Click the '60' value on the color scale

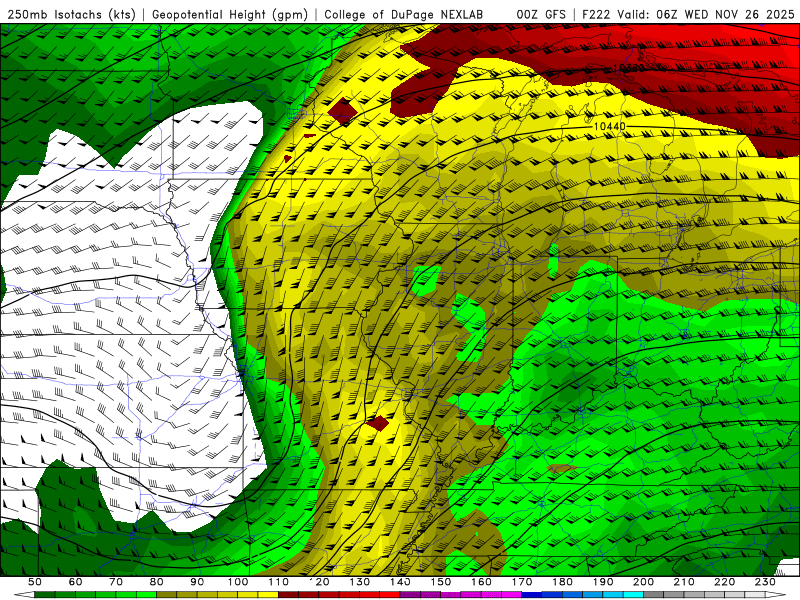tap(76, 582)
